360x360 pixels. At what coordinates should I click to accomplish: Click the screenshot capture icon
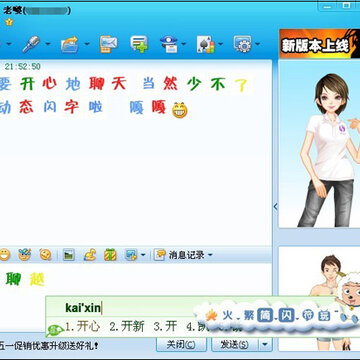click(x=131, y=255)
